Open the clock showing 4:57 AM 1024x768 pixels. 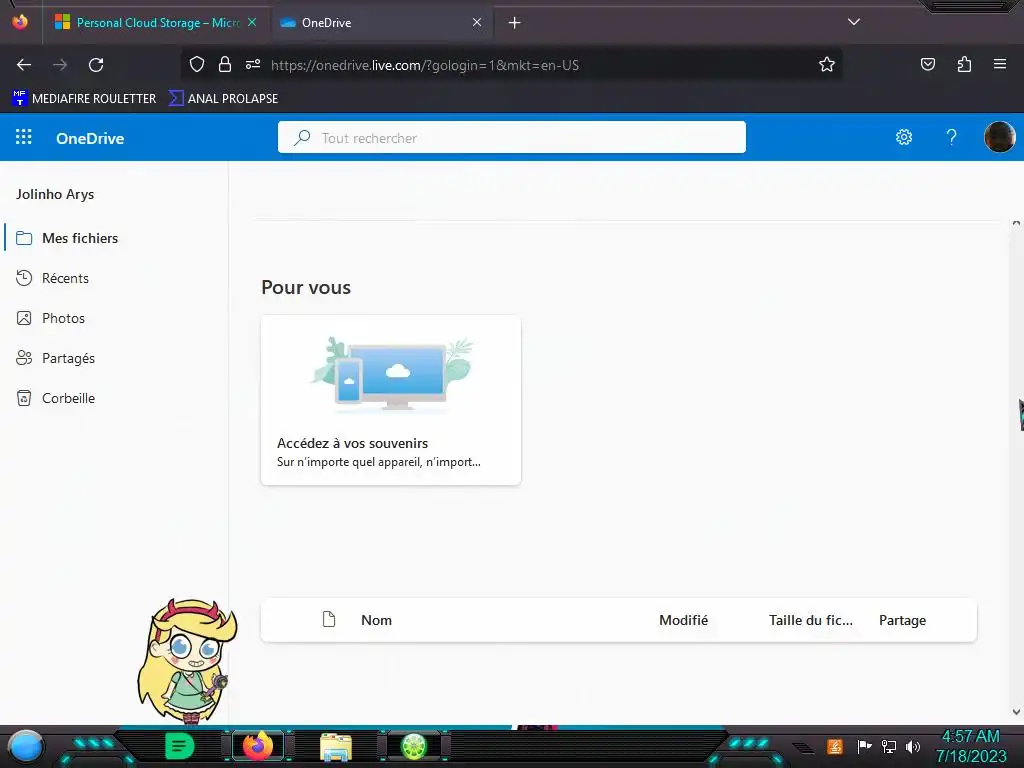coord(971,746)
